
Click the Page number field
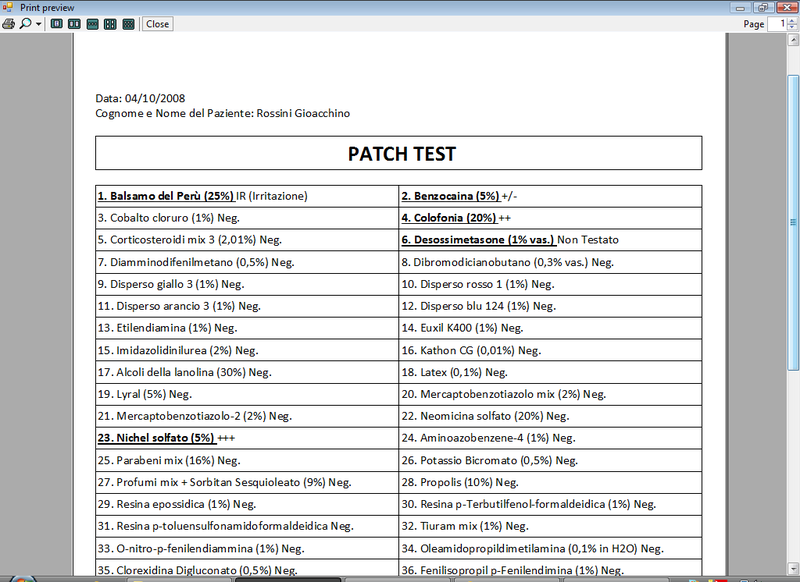tap(778, 24)
